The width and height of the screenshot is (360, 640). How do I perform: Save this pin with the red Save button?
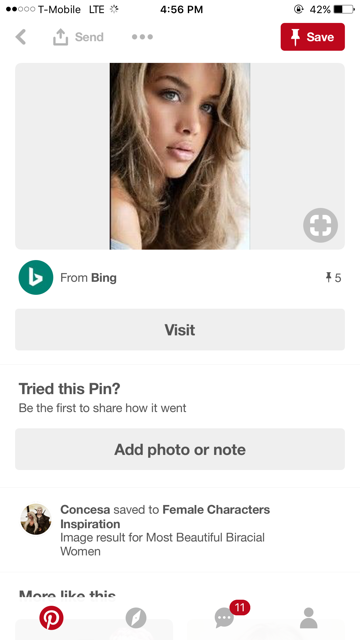(x=313, y=37)
